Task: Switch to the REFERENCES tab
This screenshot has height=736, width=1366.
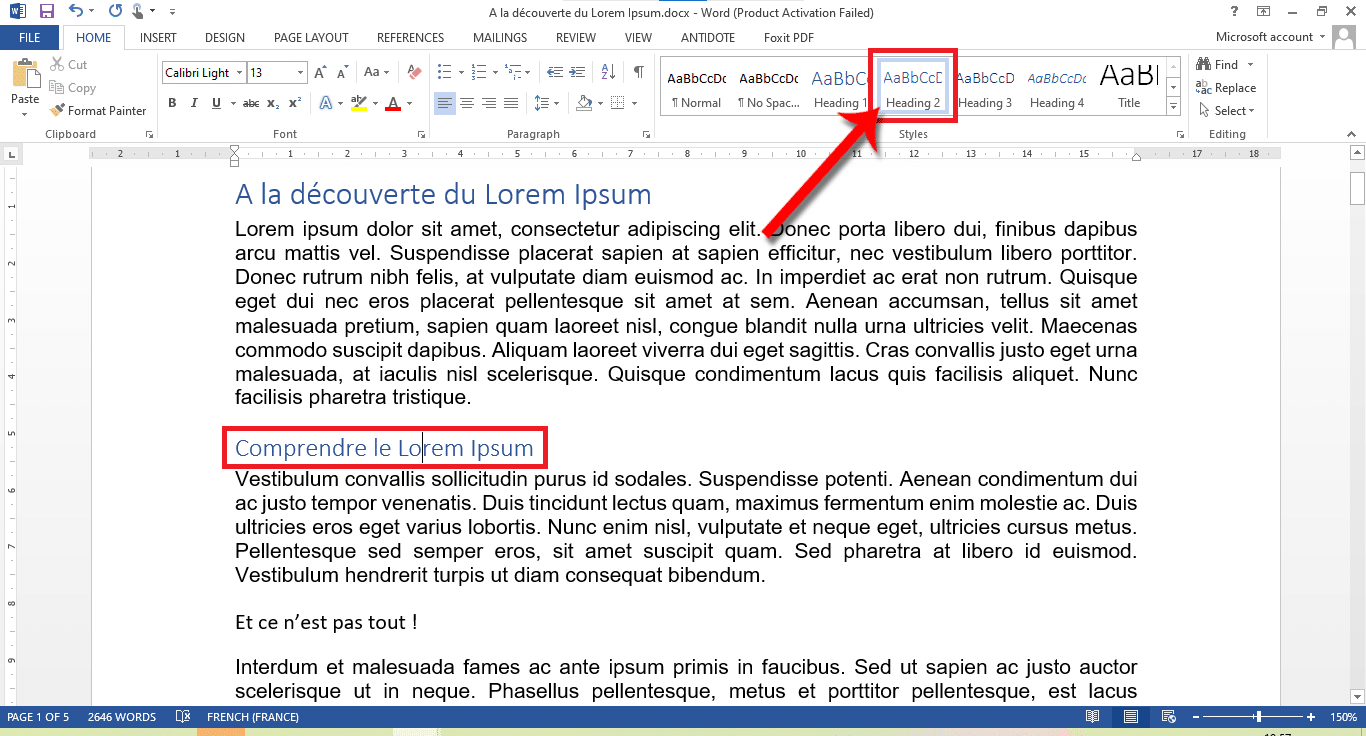Action: point(411,38)
